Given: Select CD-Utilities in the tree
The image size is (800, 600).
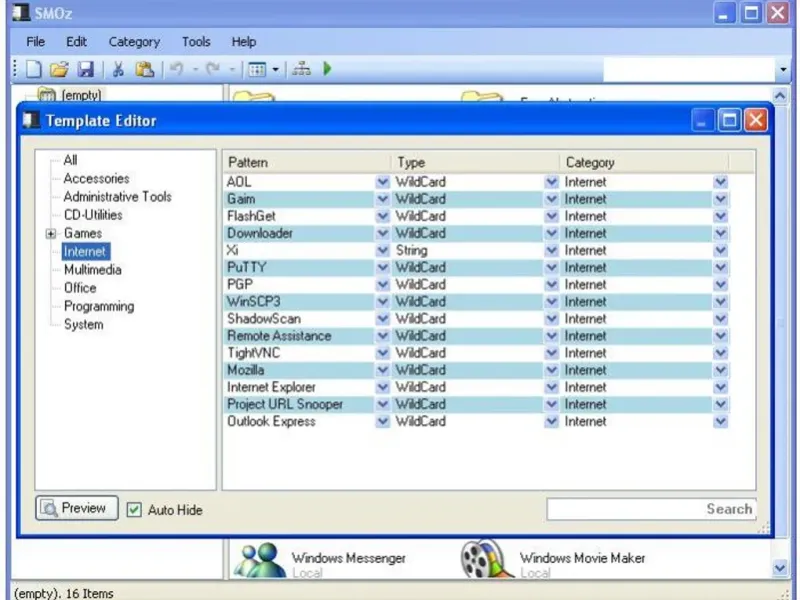Looking at the screenshot, I should (x=93, y=215).
